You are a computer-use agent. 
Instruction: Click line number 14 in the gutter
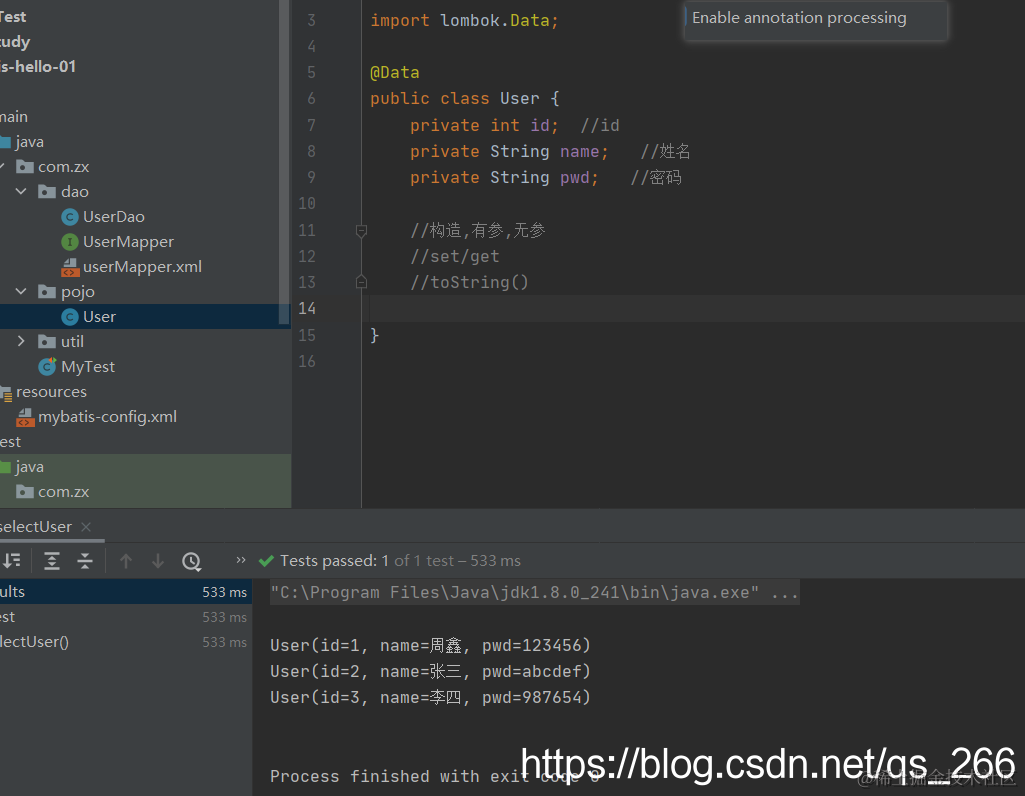pyautogui.click(x=307, y=308)
